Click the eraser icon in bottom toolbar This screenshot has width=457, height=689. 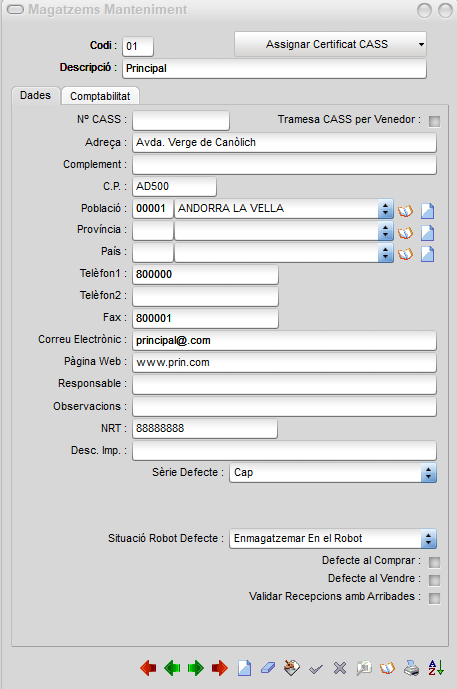[x=268, y=668]
